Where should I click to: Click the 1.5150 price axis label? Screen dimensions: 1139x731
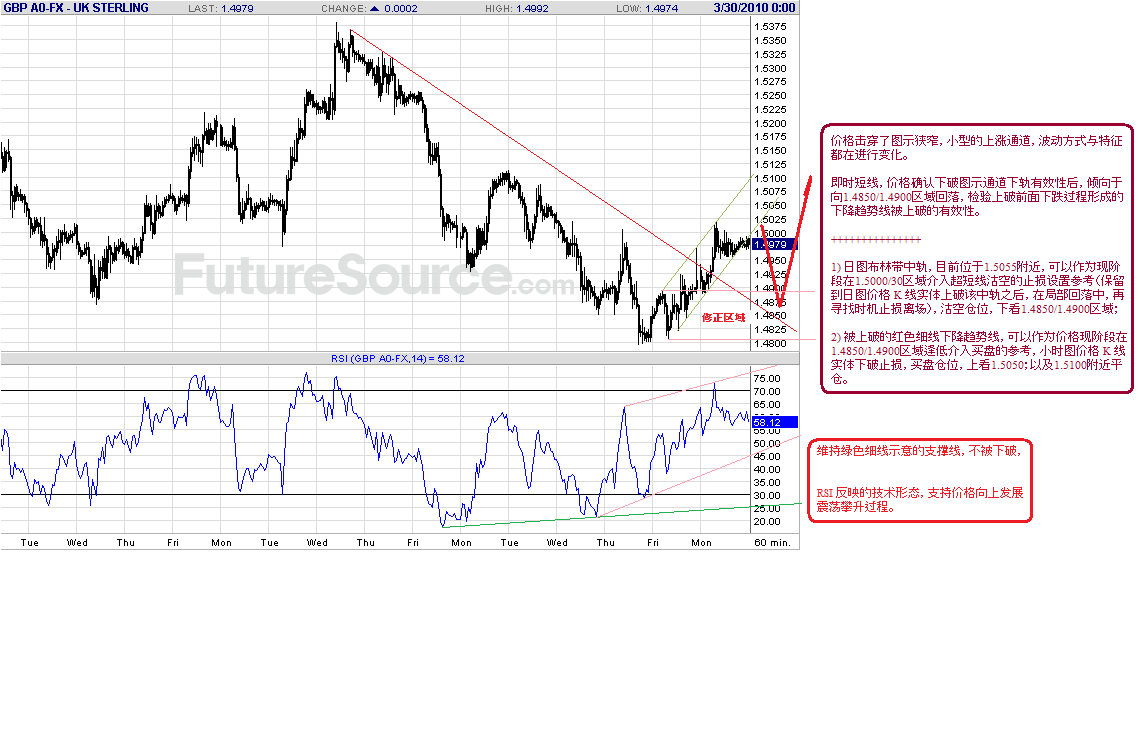pos(770,150)
